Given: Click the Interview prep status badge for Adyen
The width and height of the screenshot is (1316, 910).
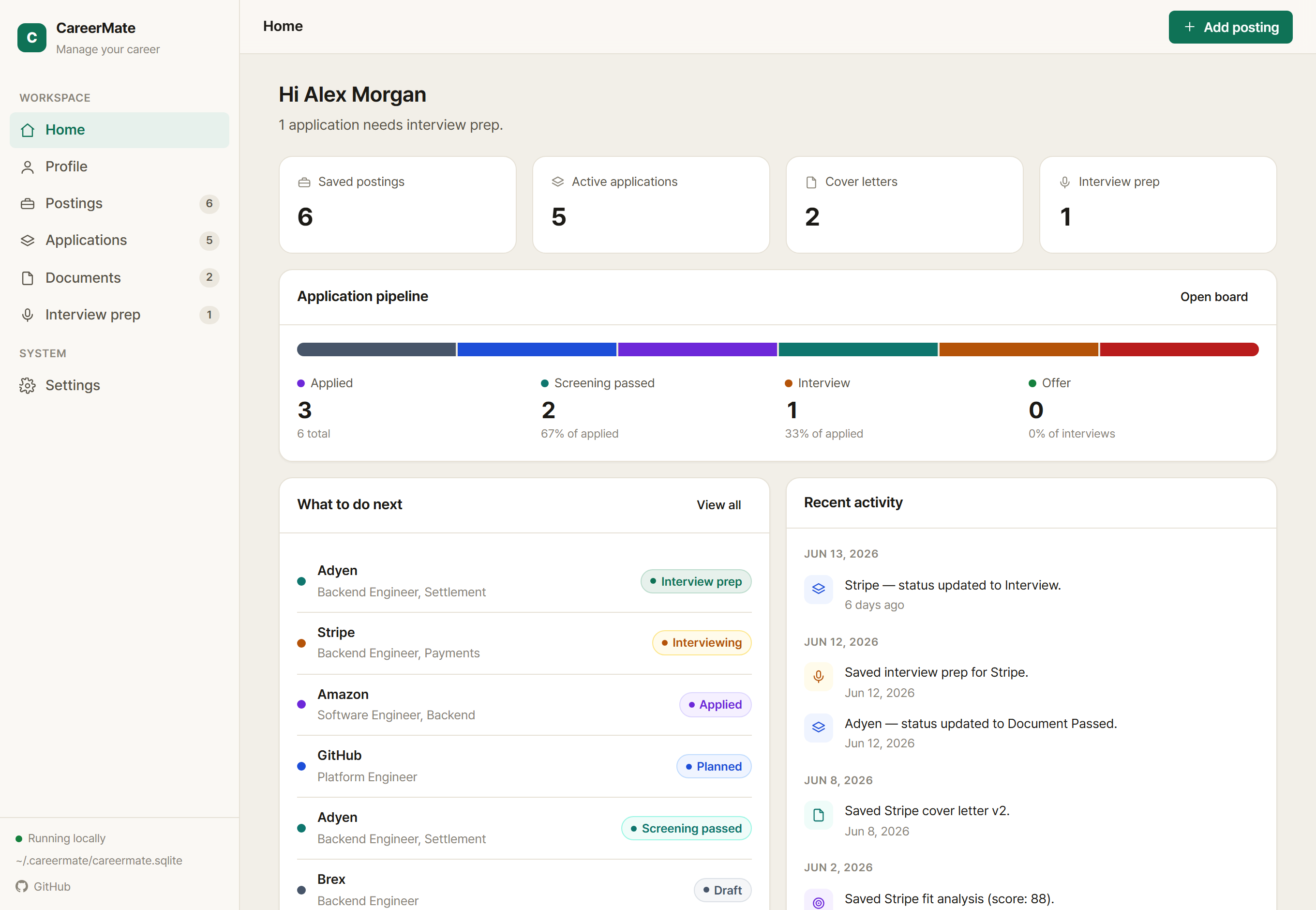Looking at the screenshot, I should (x=696, y=582).
